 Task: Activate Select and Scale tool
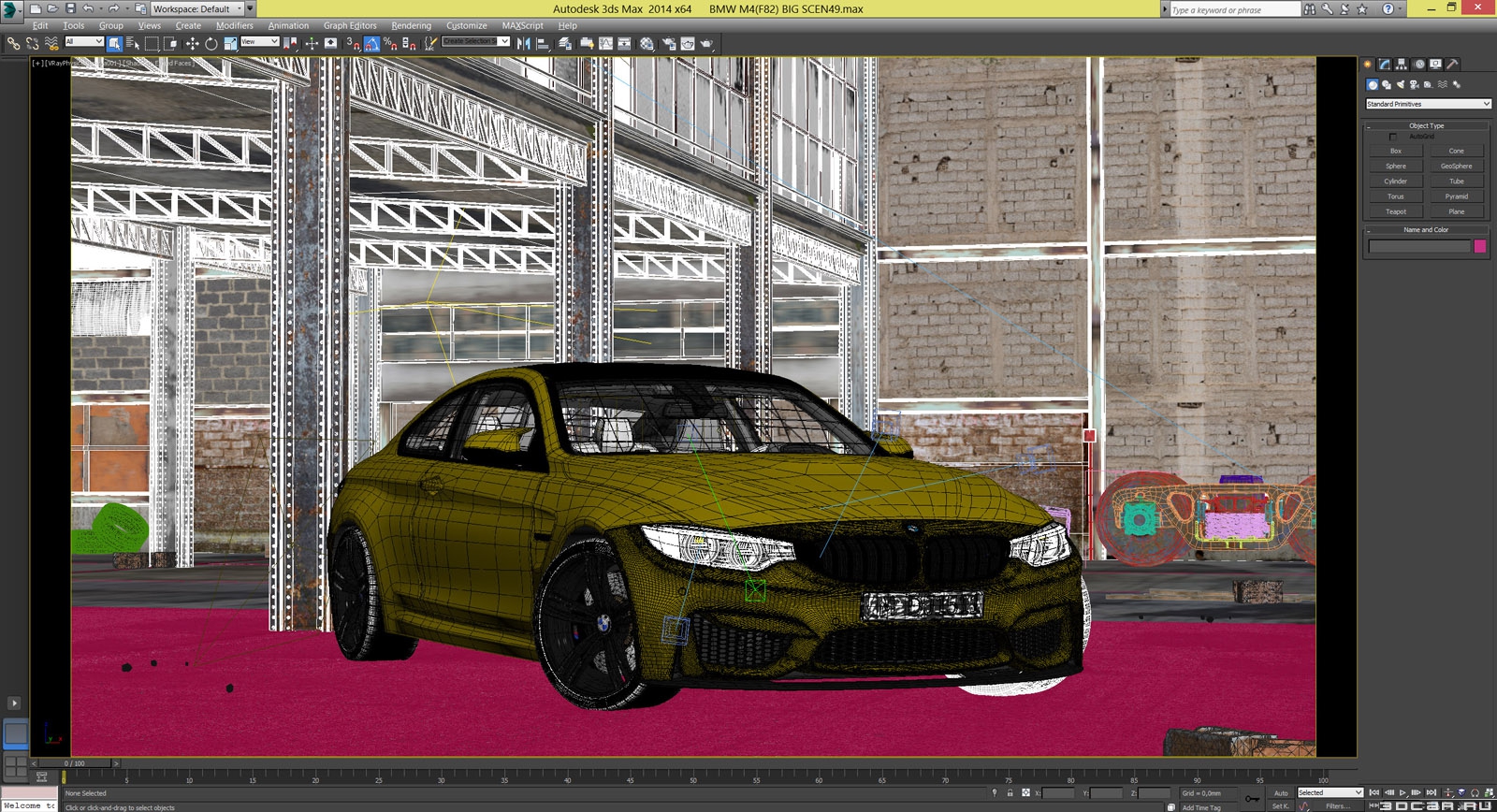pos(230,43)
